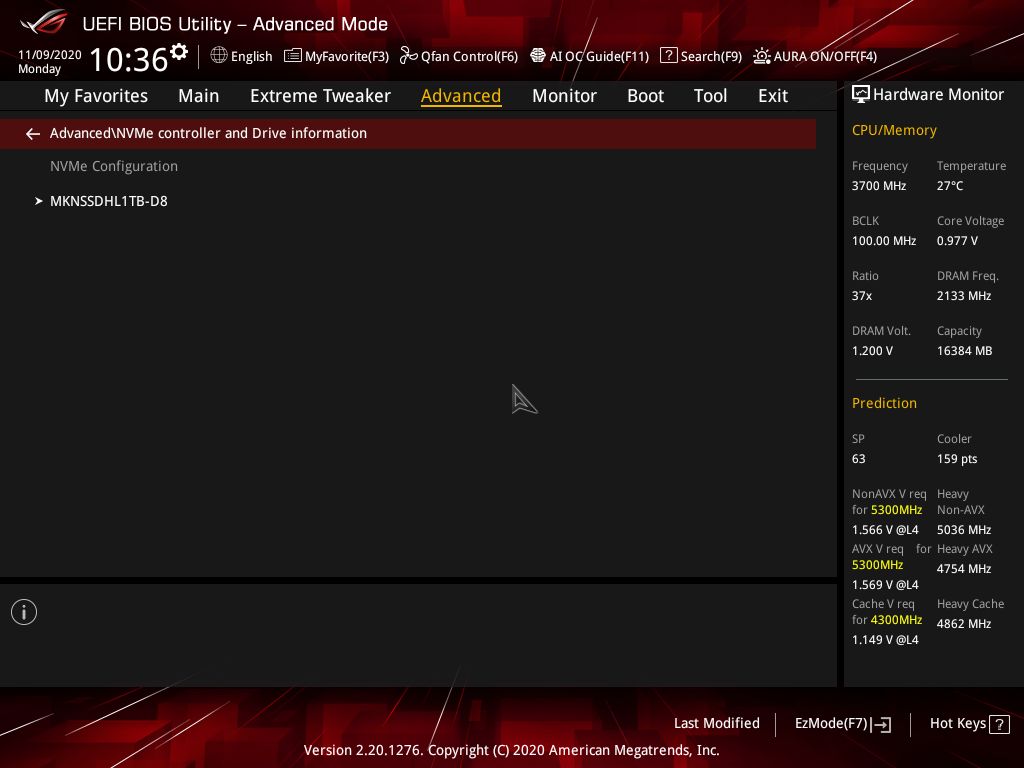
Task: Click the 1.200 V DRAM voltage value
Action: click(872, 351)
